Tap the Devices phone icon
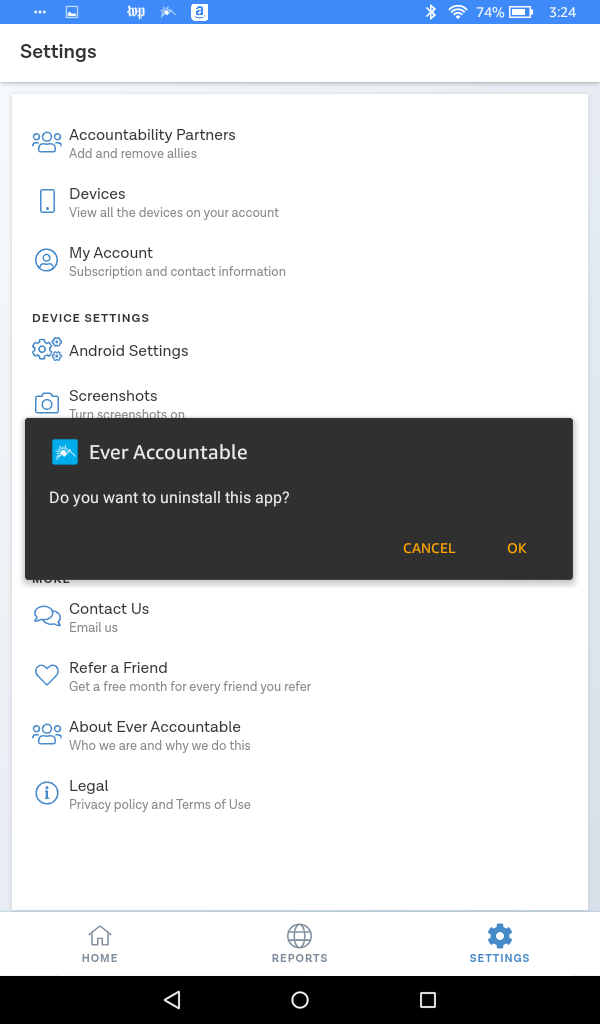Viewport: 600px width, 1024px height. point(47,201)
